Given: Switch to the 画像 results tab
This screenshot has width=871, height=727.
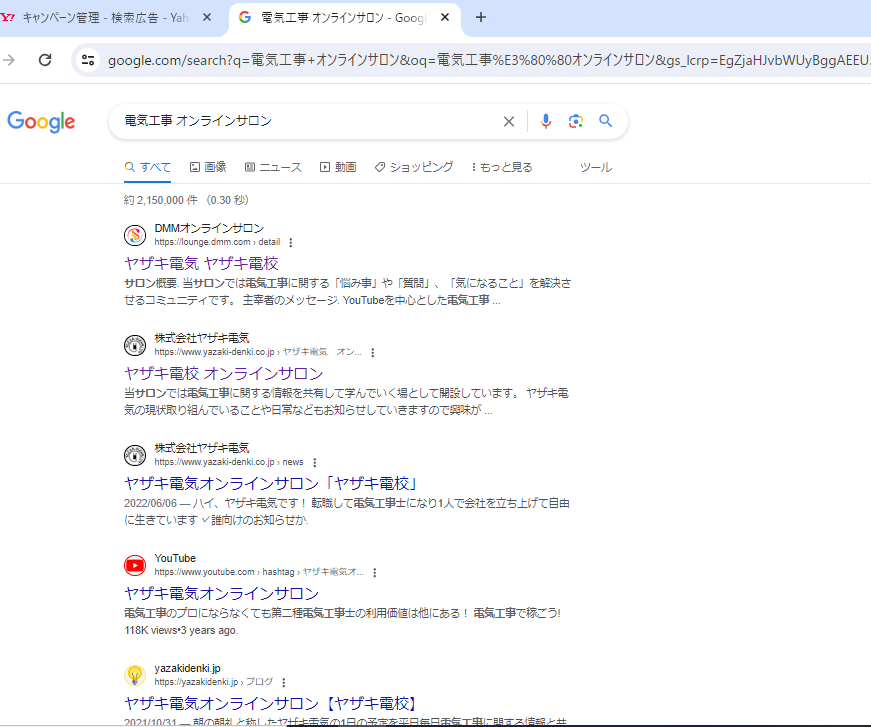Looking at the screenshot, I should 213,167.
